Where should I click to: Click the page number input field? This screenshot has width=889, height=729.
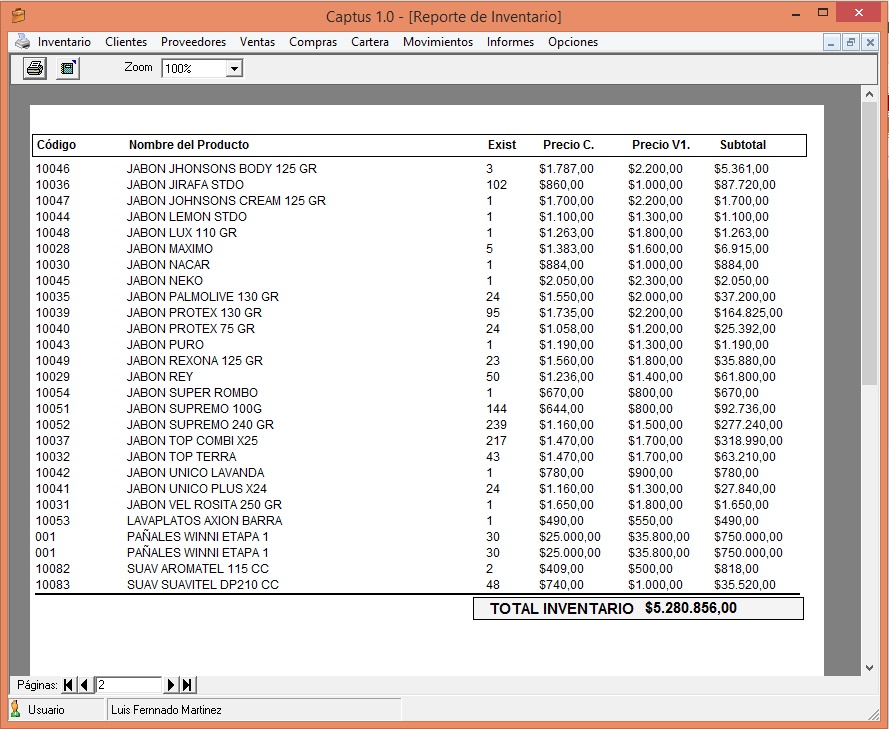(x=129, y=685)
